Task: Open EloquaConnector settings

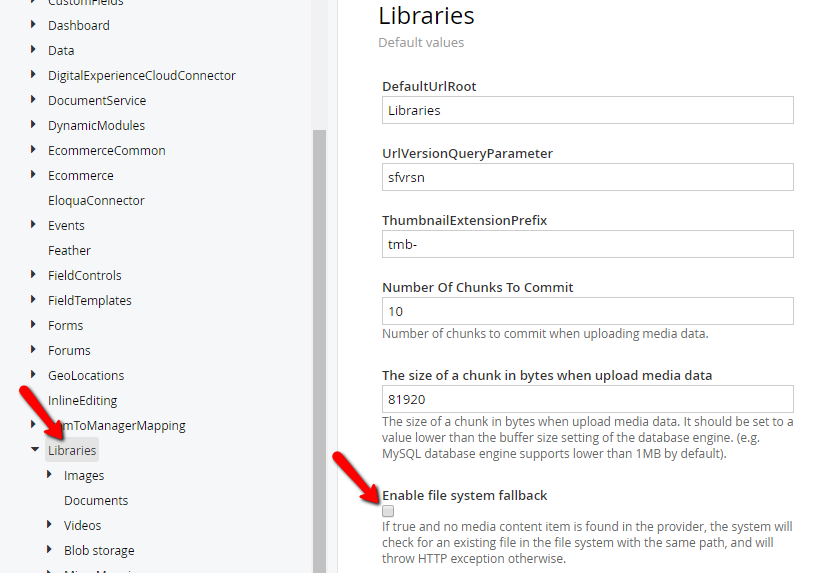Action: point(96,201)
